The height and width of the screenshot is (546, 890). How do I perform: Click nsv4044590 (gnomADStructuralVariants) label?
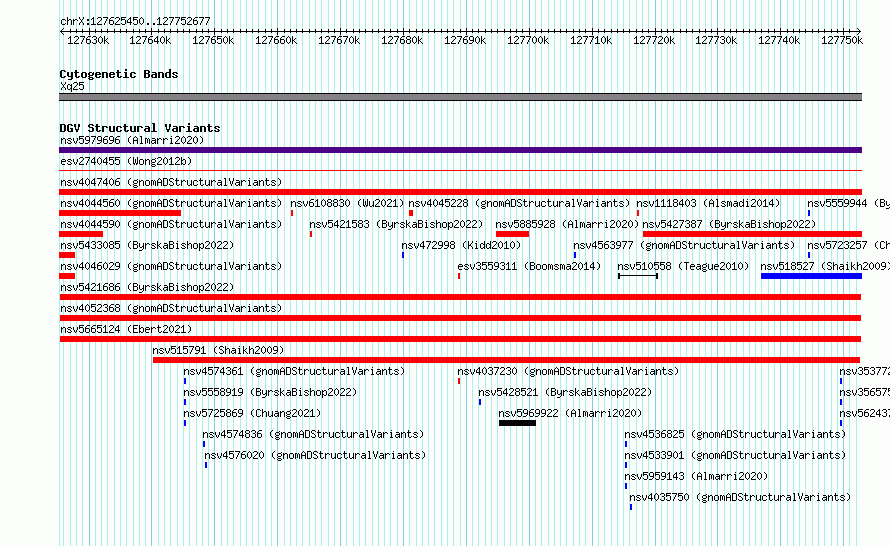pos(171,224)
